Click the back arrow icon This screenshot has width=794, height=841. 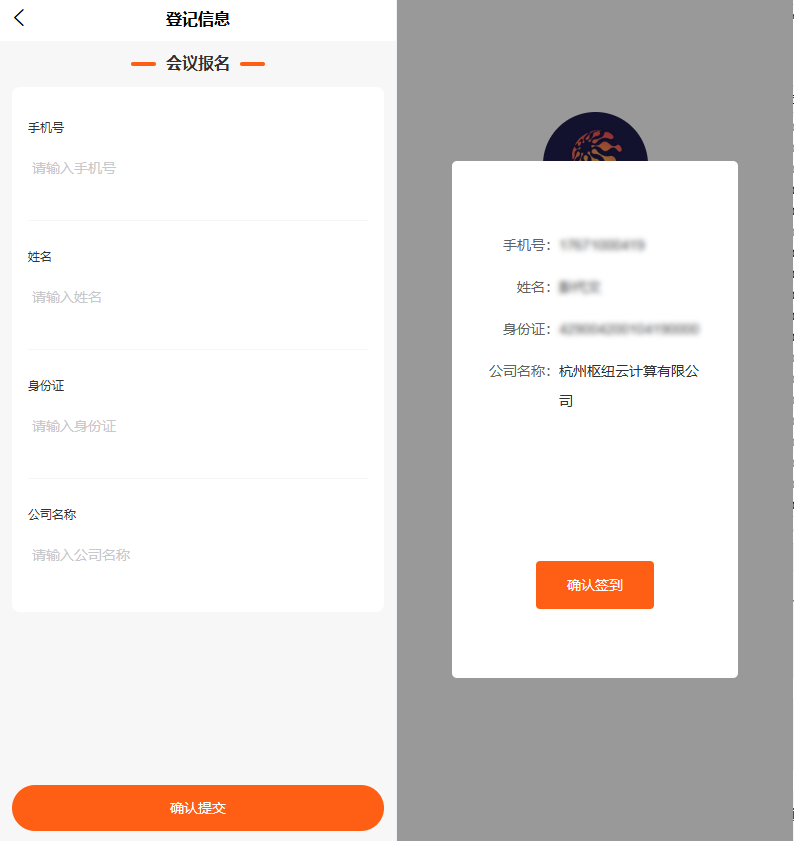[19, 18]
